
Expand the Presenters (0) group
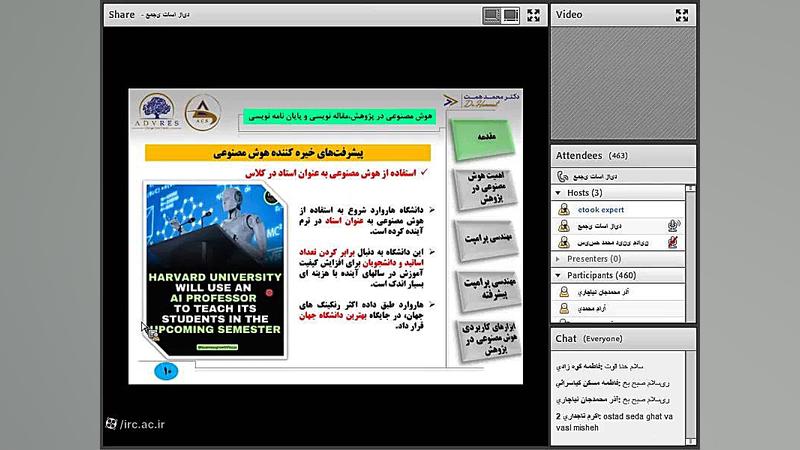(x=558, y=259)
